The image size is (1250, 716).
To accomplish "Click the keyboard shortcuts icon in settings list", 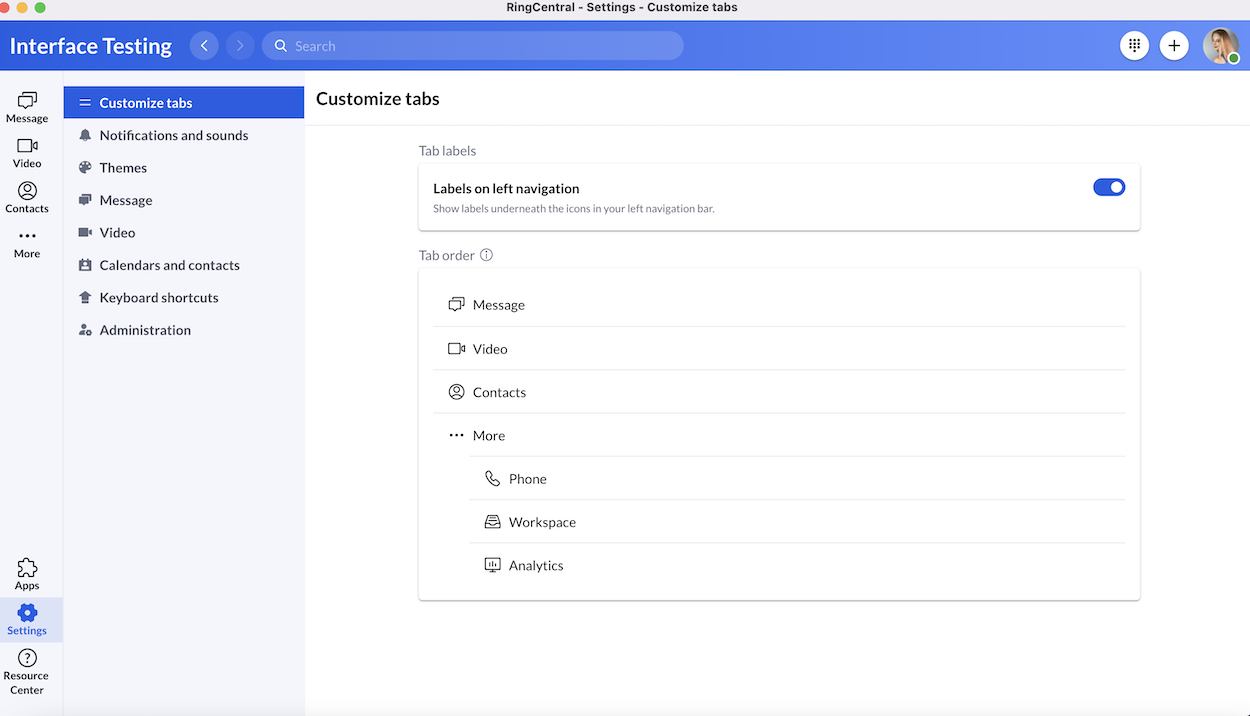I will [x=85, y=298].
